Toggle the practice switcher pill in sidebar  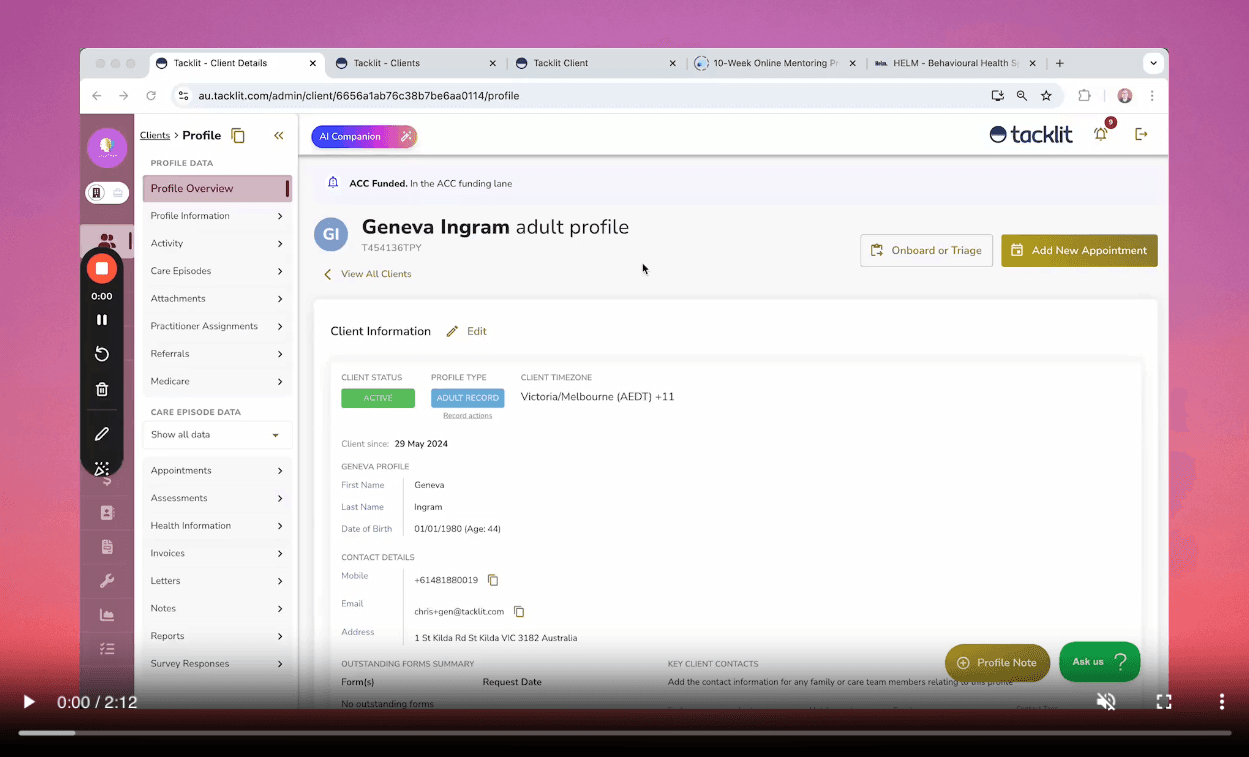(107, 193)
